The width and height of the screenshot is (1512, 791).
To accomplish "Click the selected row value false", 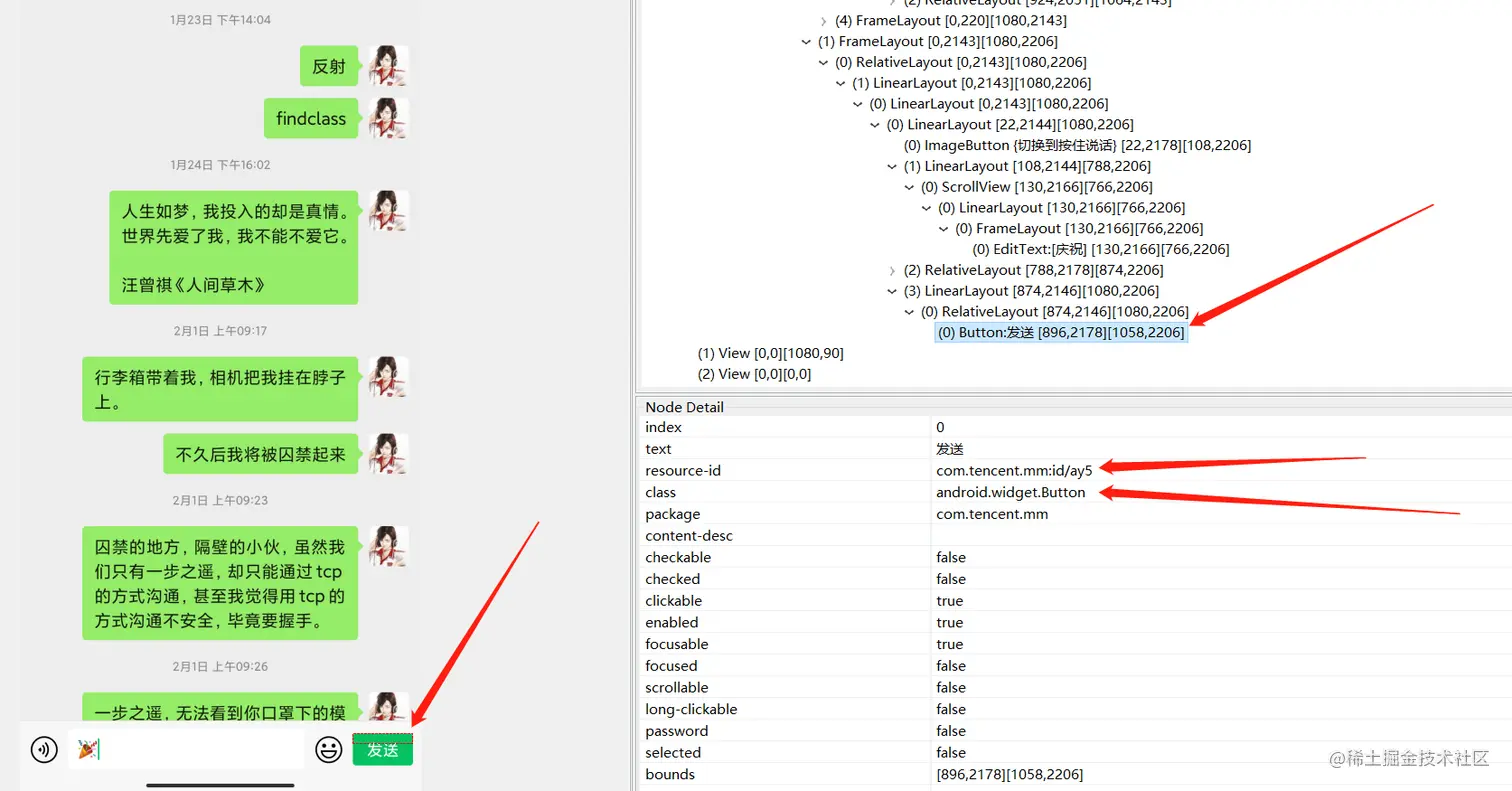I will pyautogui.click(x=951, y=752).
